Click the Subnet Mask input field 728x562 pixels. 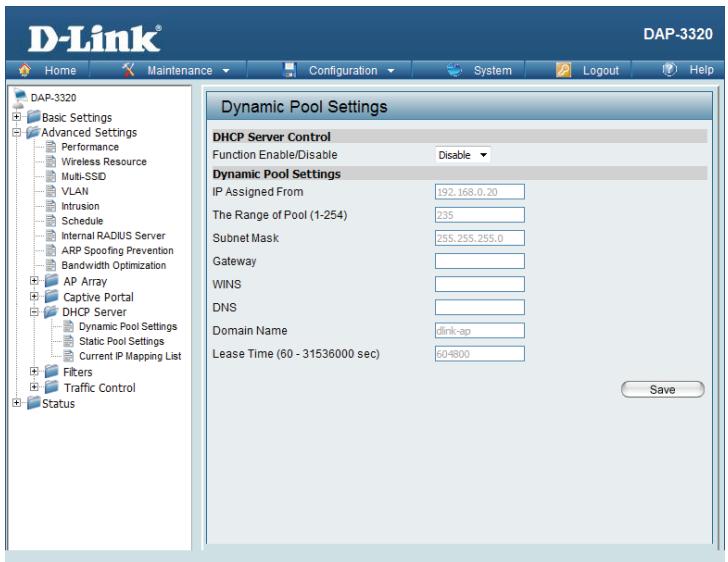(x=480, y=238)
